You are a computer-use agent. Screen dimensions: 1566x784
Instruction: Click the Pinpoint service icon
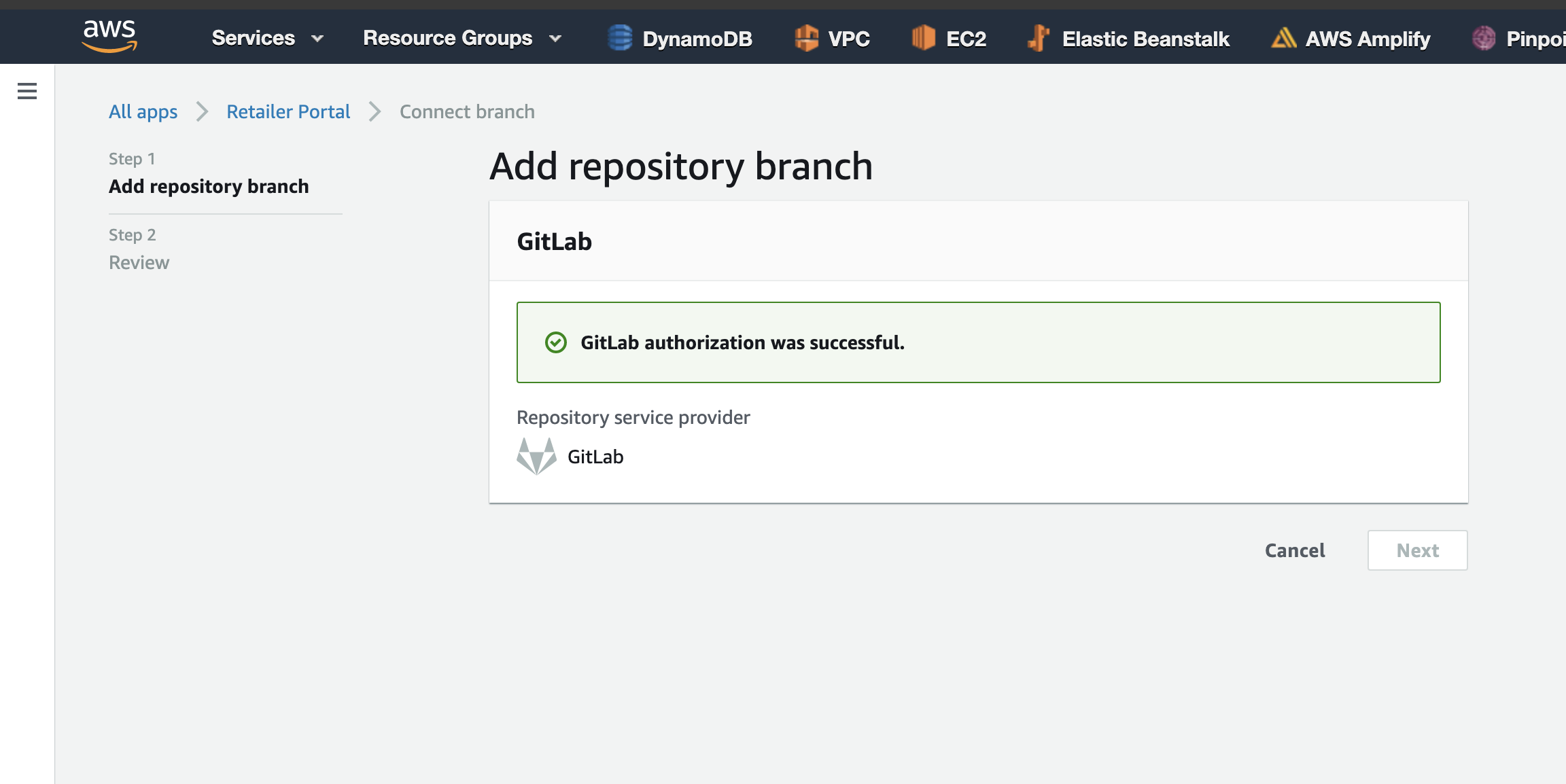click(x=1484, y=38)
